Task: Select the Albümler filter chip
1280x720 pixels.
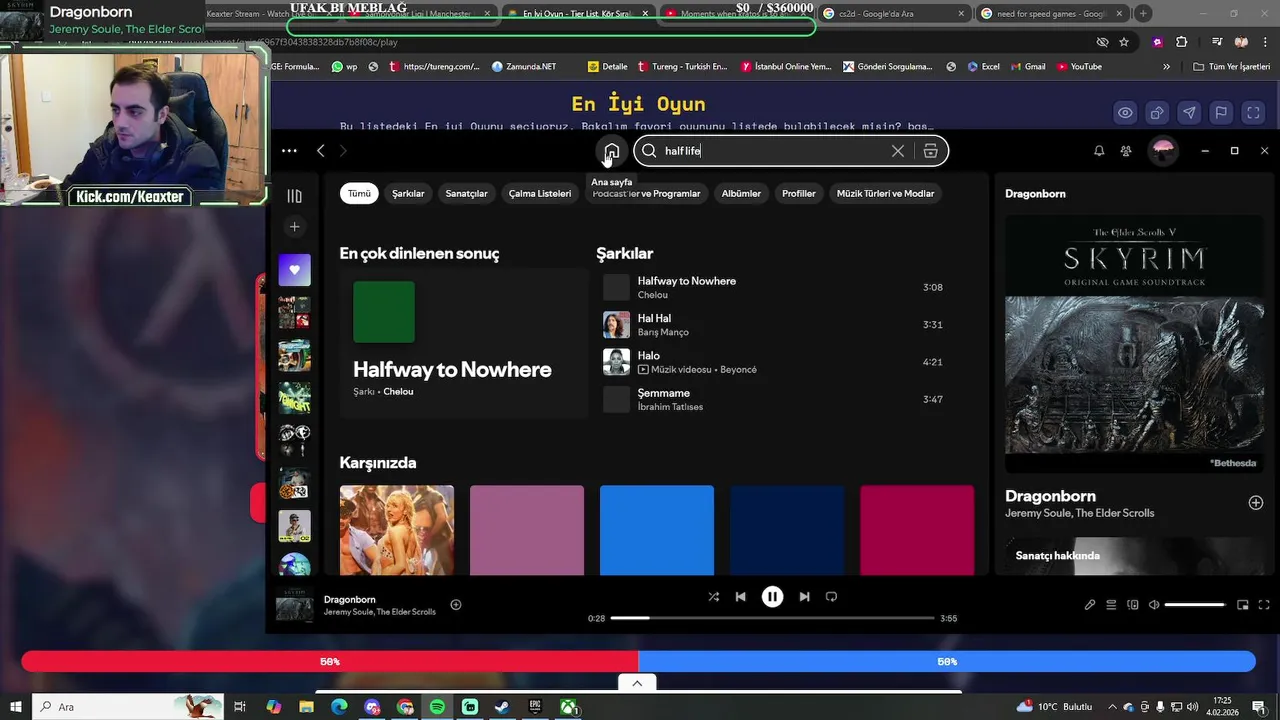Action: [x=741, y=193]
